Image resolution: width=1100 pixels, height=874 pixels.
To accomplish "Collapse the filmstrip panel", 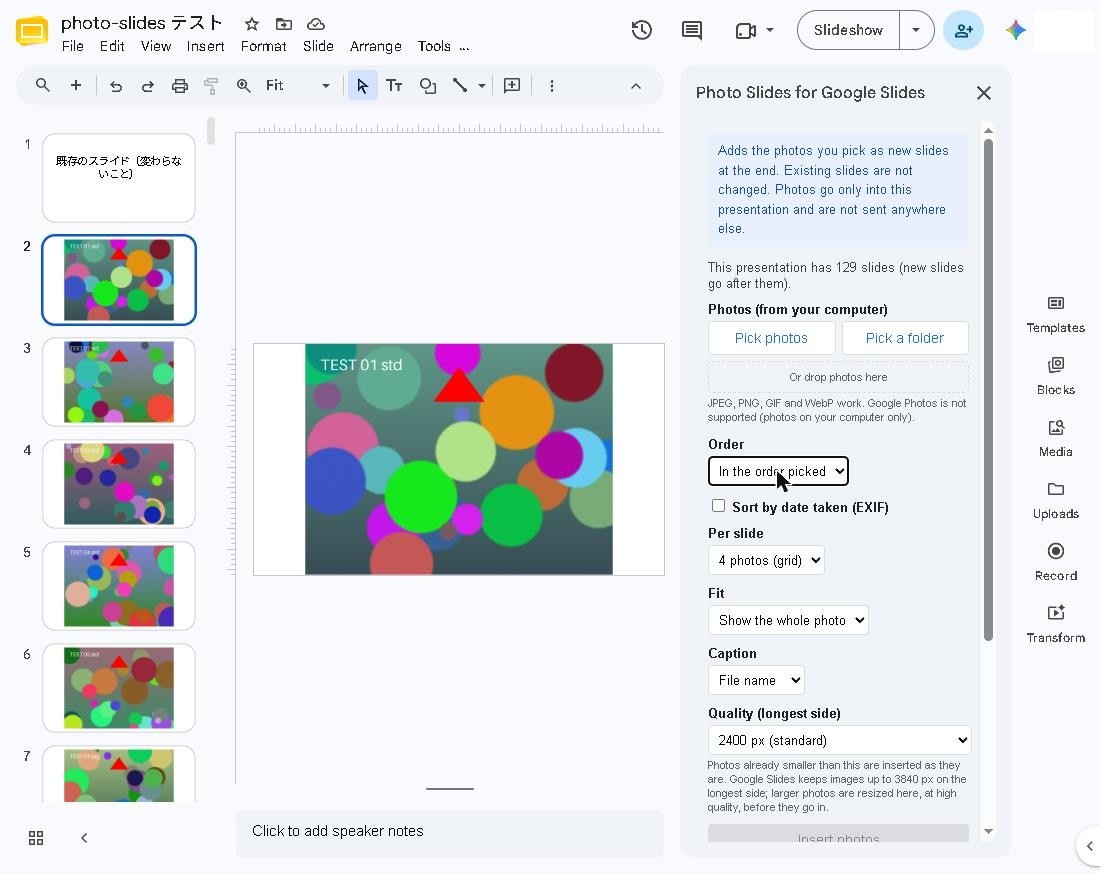I will click(x=83, y=838).
